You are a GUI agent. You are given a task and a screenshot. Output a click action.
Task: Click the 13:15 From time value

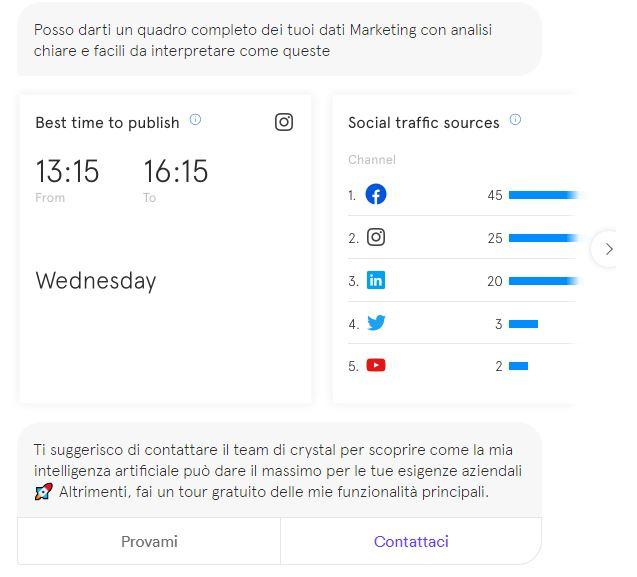[x=67, y=172]
